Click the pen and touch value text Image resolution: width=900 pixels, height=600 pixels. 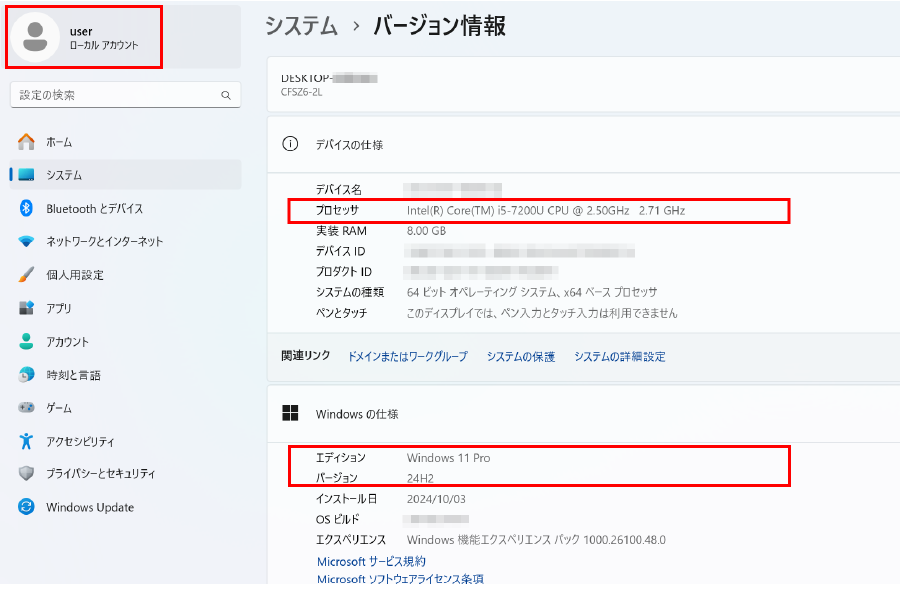coord(542,313)
